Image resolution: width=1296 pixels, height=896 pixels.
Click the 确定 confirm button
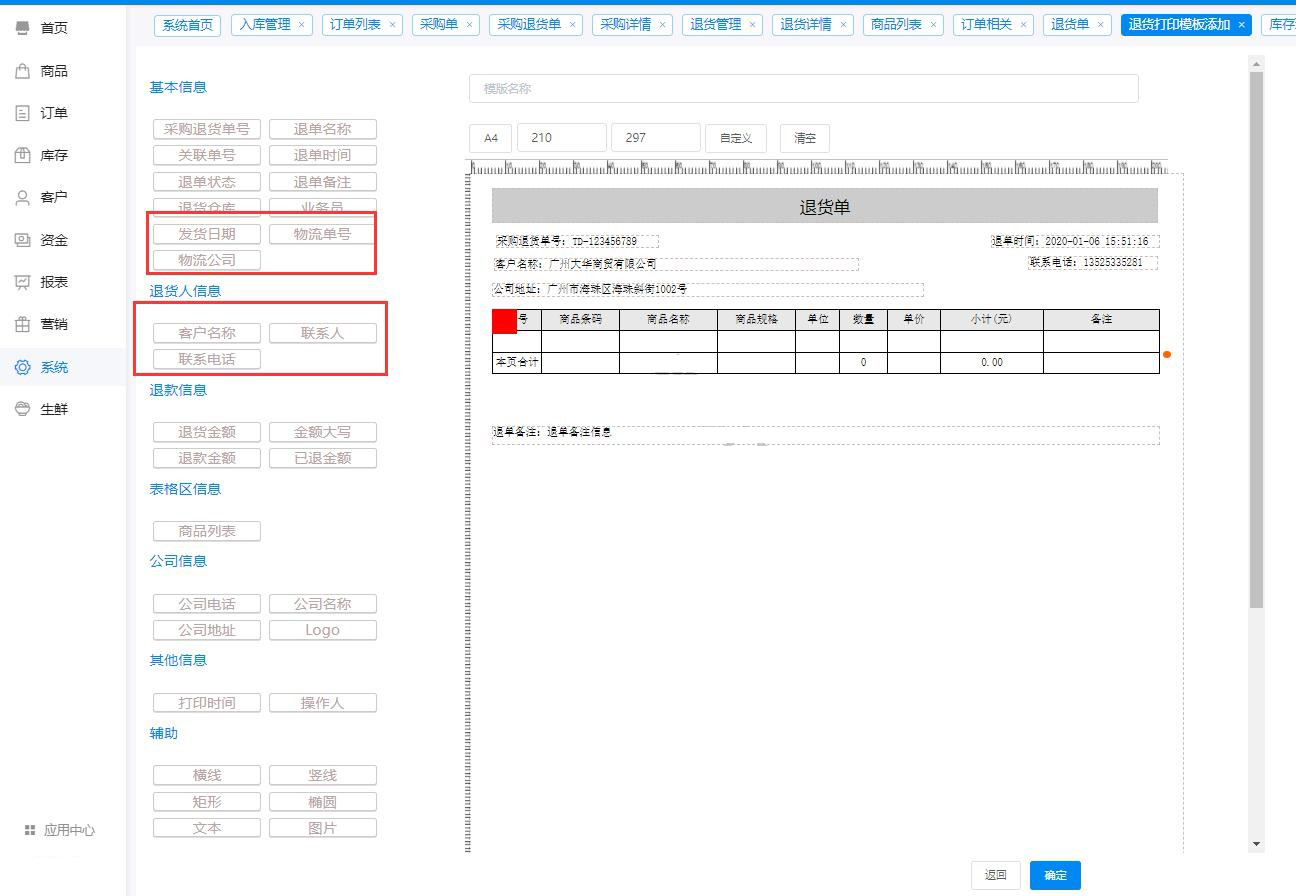[x=1055, y=875]
